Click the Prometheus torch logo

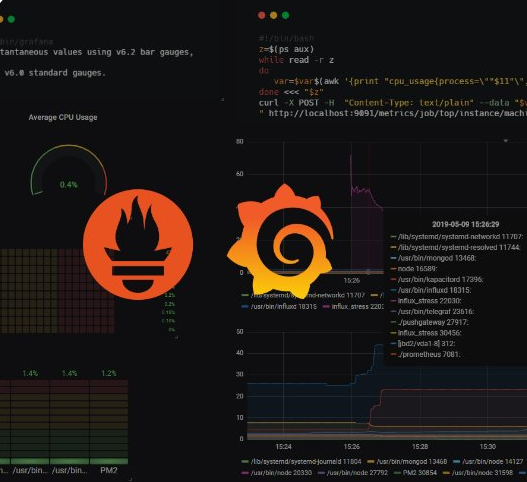coord(138,244)
